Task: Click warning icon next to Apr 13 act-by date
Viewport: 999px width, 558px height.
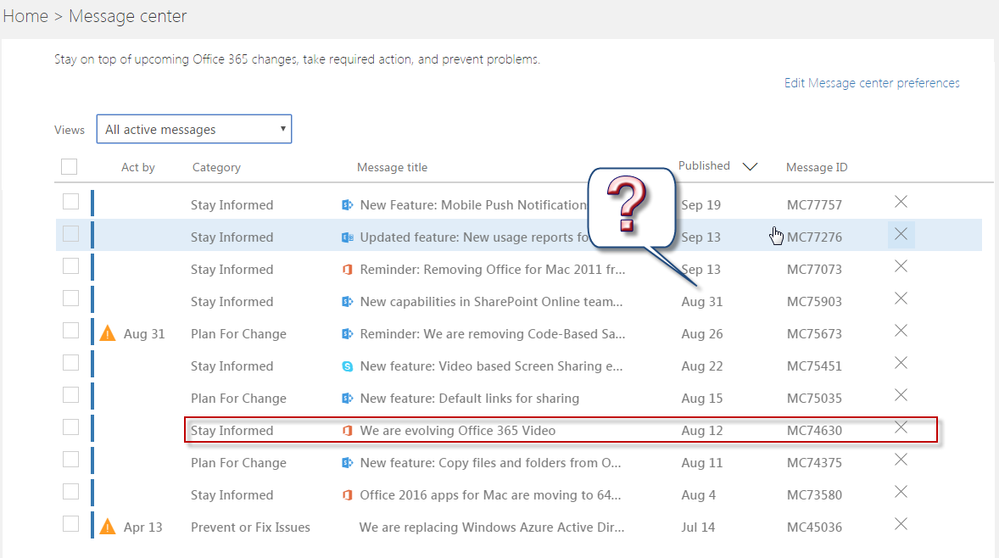Action: 108,527
